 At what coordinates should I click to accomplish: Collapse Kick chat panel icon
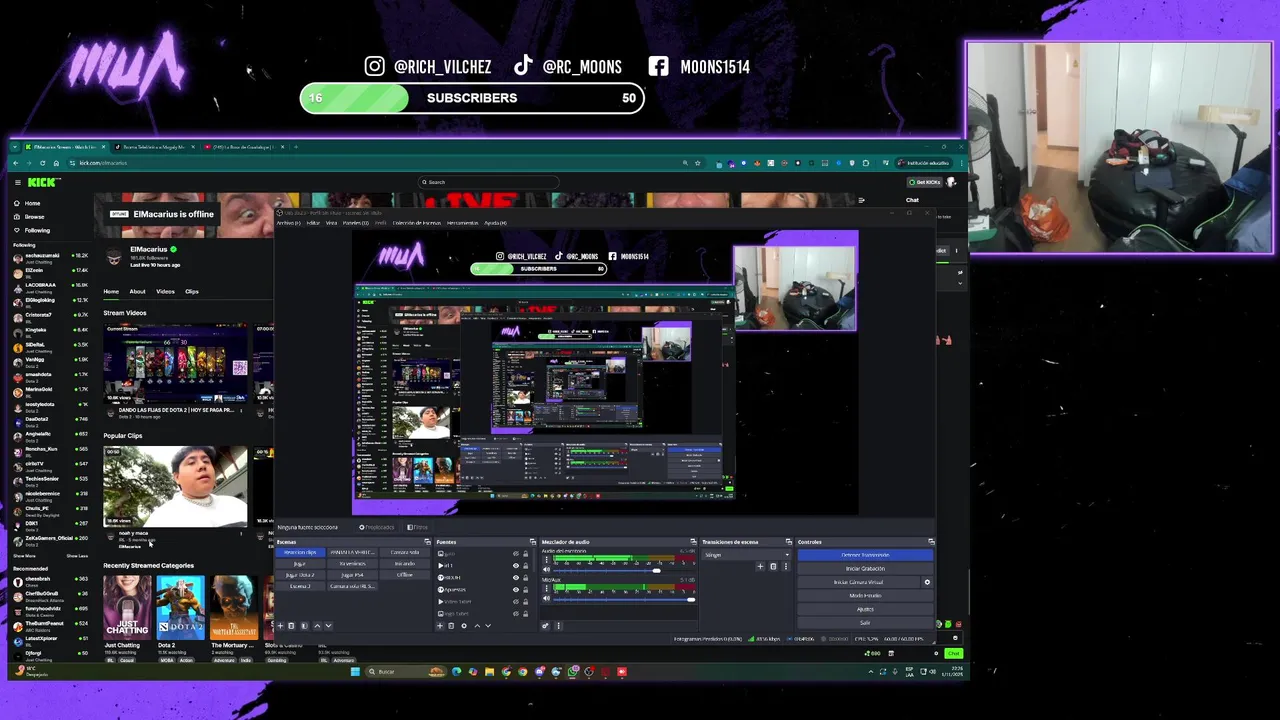[x=862, y=200]
